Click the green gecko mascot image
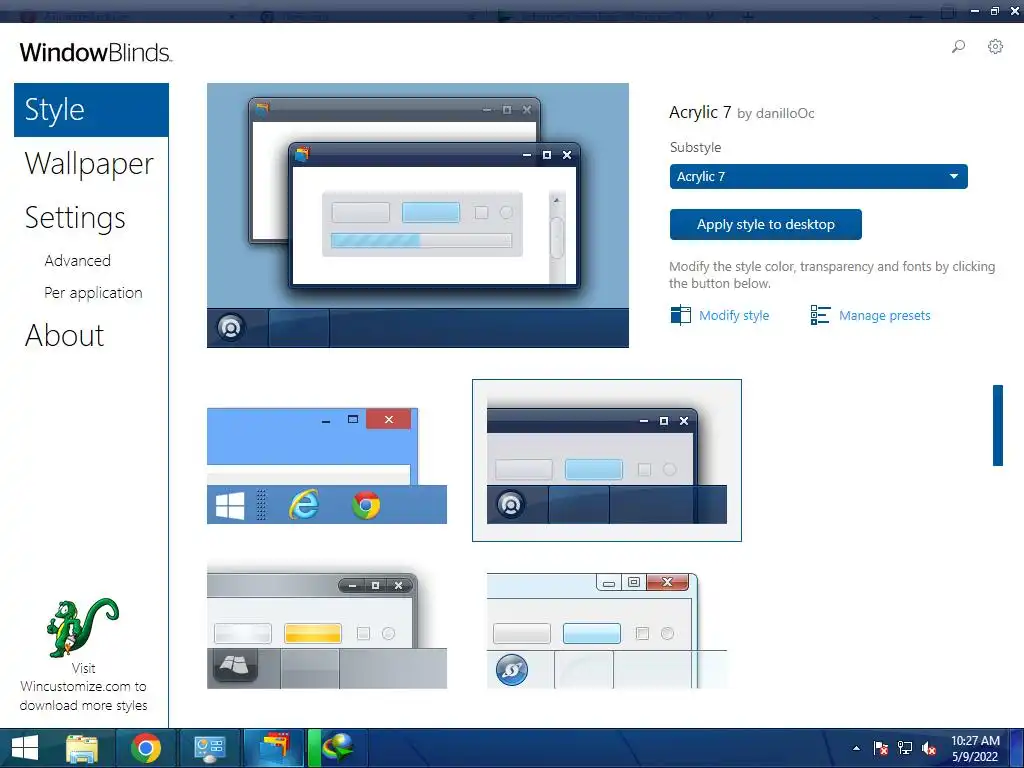 coord(82,627)
